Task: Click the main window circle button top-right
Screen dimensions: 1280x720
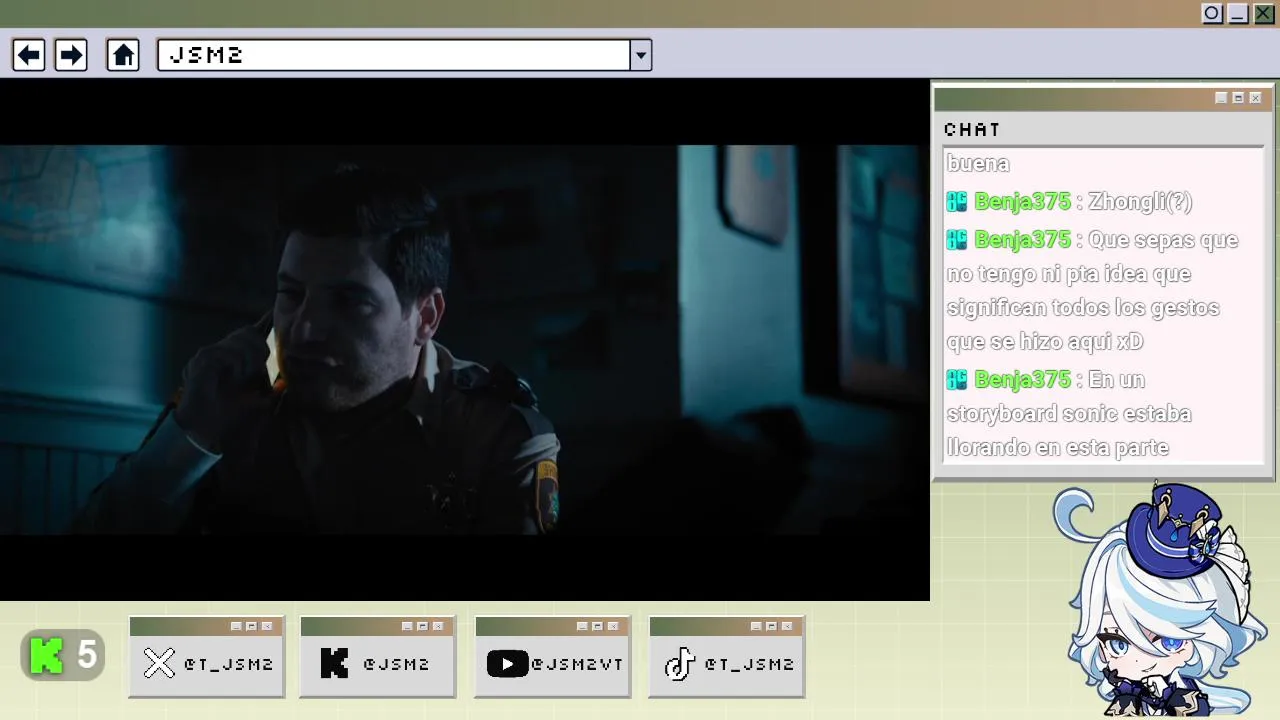Action: pyautogui.click(x=1212, y=14)
